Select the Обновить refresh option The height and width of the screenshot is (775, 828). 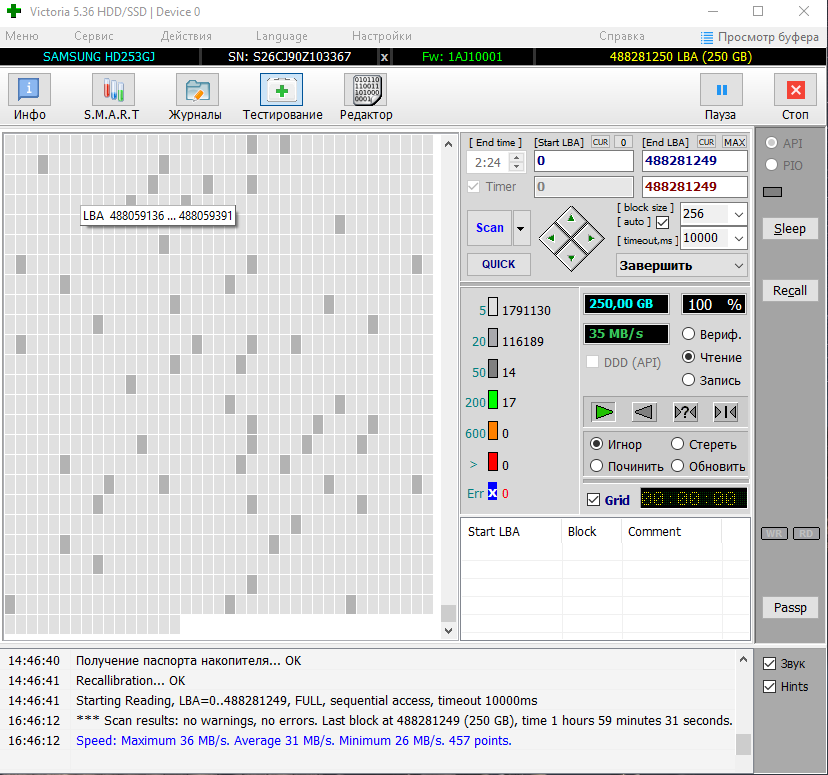point(678,466)
